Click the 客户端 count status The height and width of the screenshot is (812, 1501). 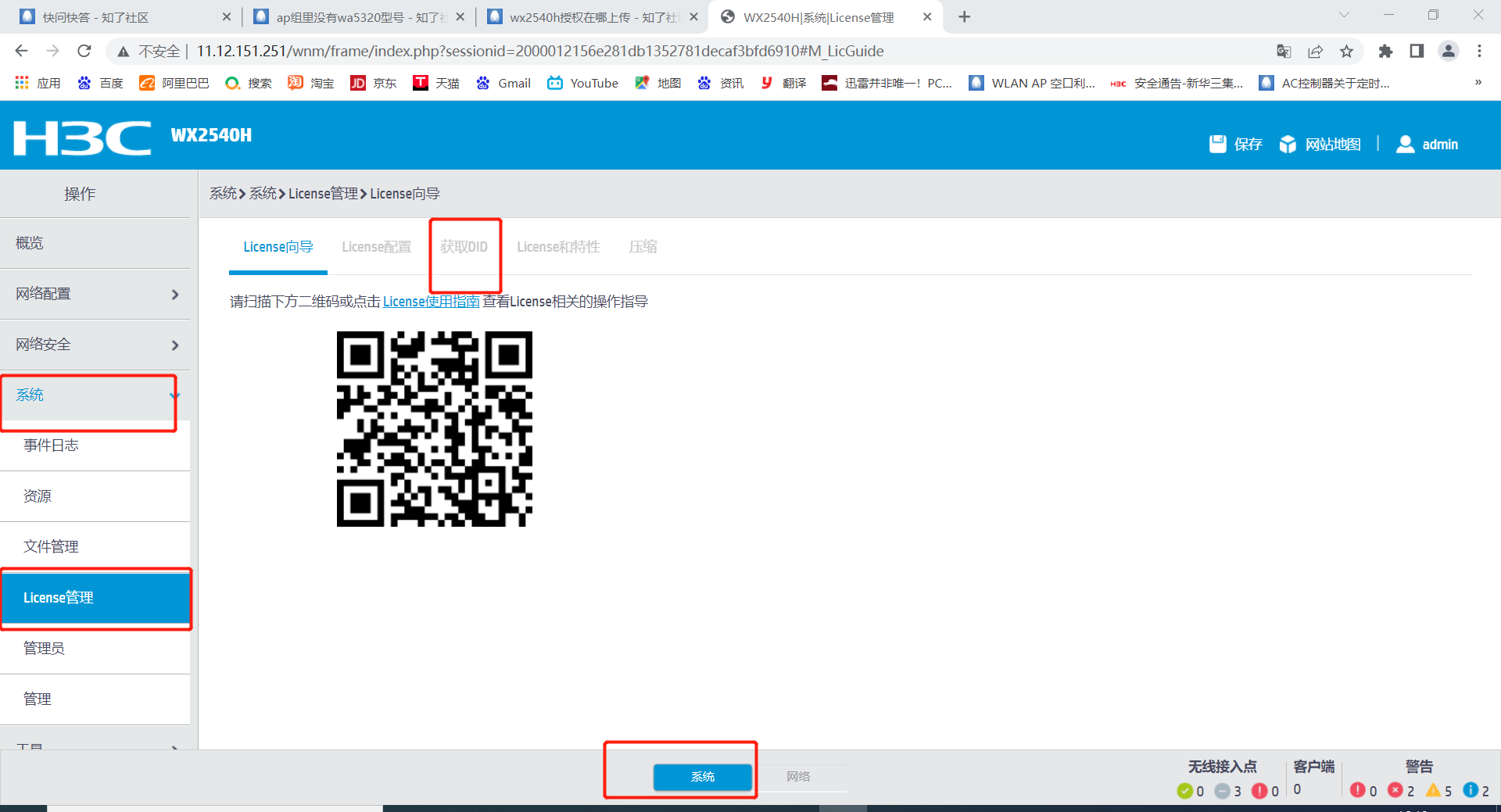click(x=1313, y=778)
